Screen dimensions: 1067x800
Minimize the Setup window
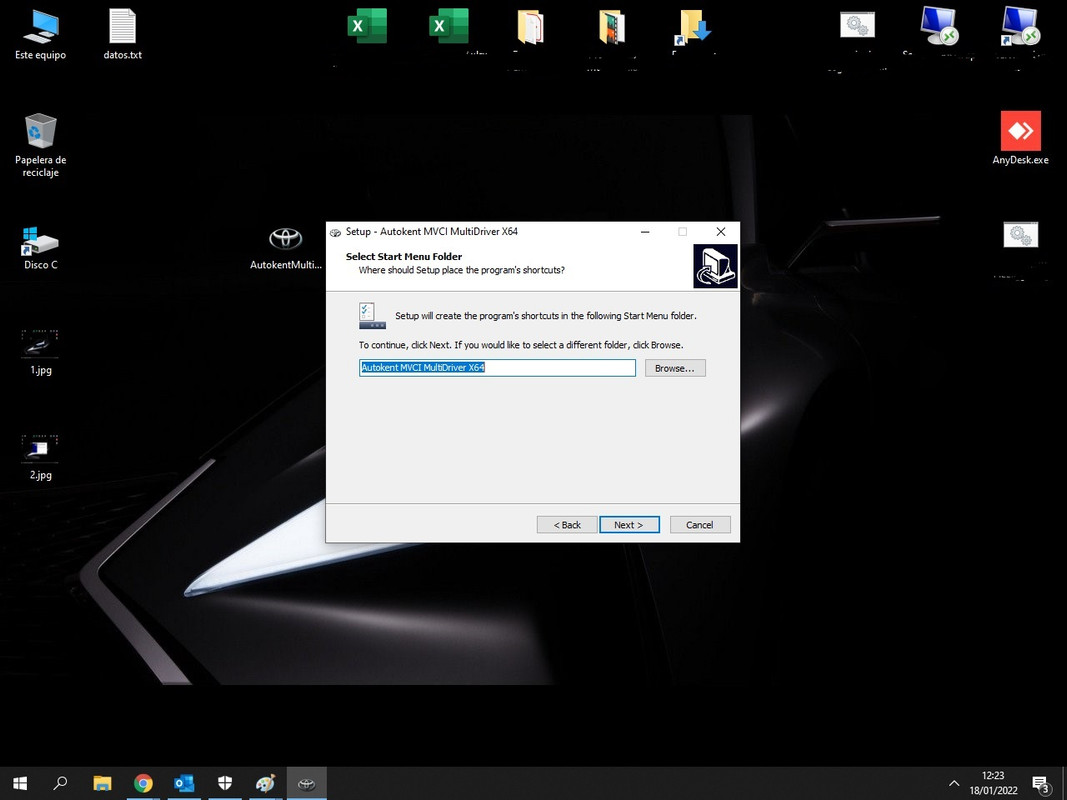[x=645, y=232]
